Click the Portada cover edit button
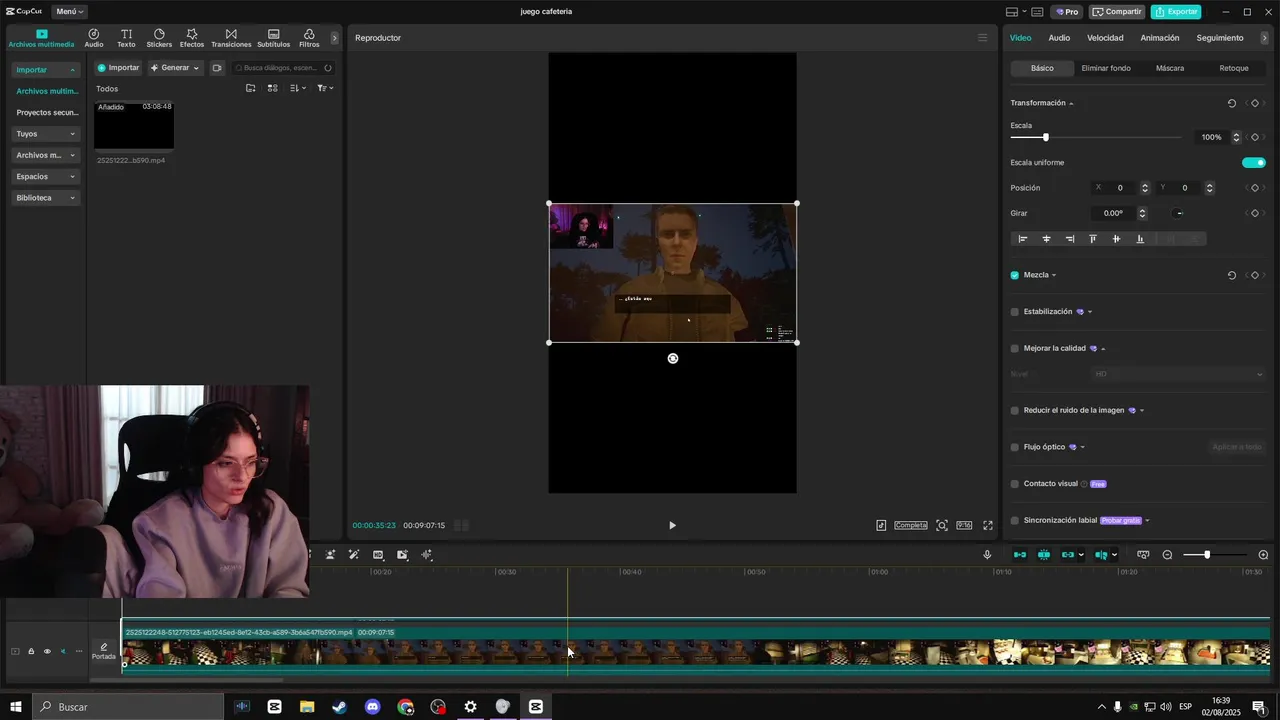 point(104,651)
